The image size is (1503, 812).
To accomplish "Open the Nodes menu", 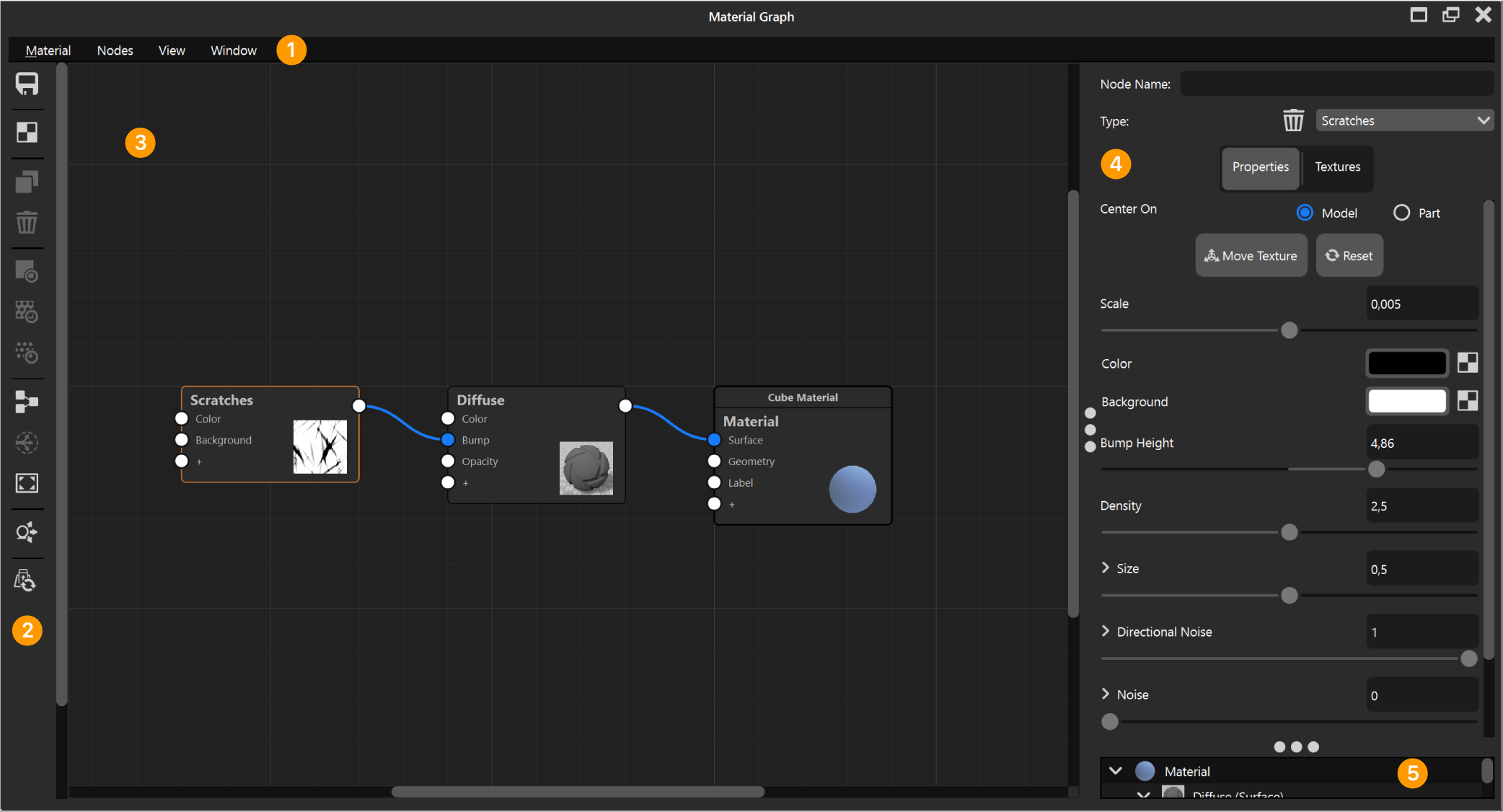I will 115,50.
